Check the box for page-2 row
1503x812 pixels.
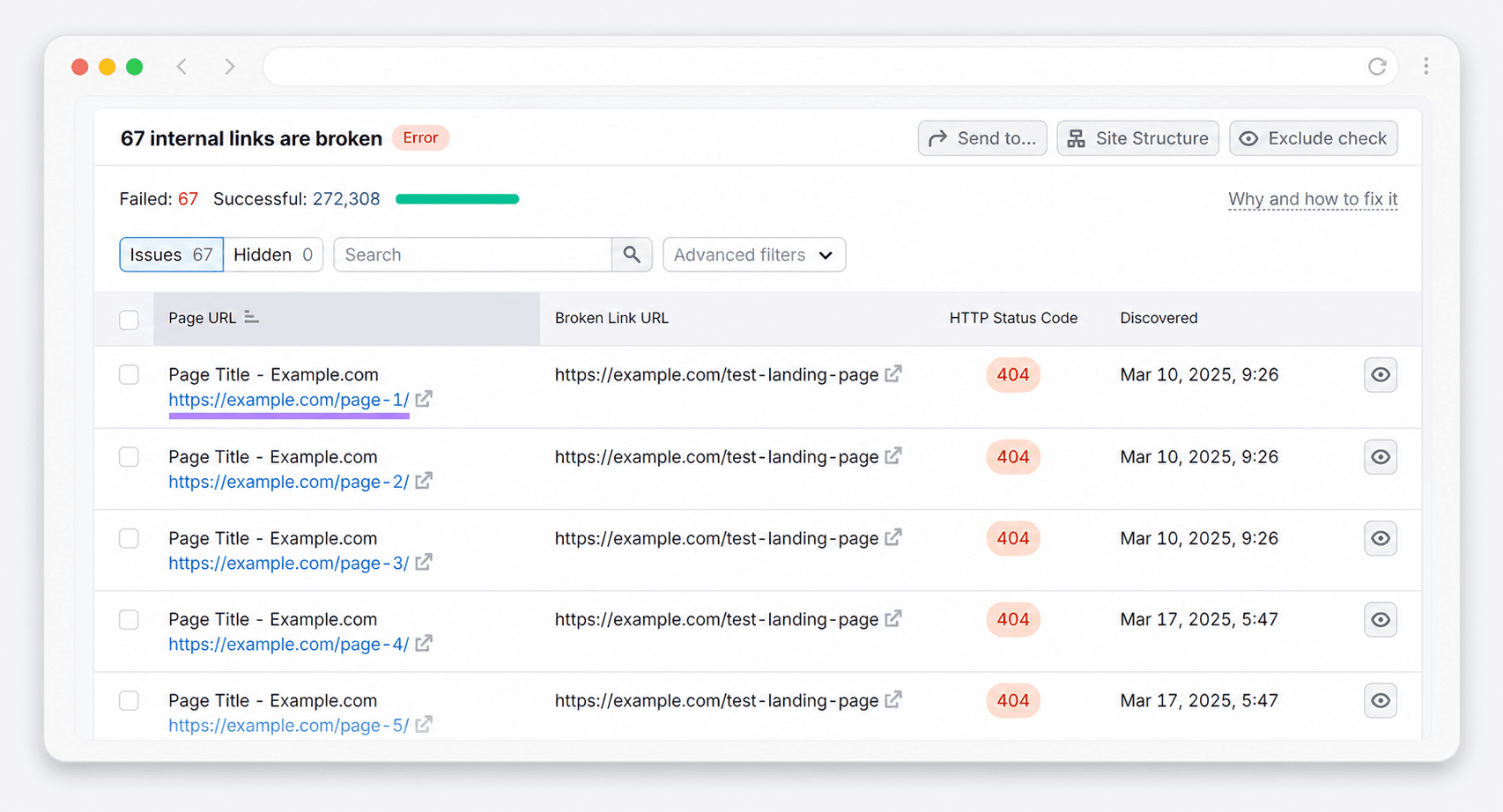coord(129,456)
